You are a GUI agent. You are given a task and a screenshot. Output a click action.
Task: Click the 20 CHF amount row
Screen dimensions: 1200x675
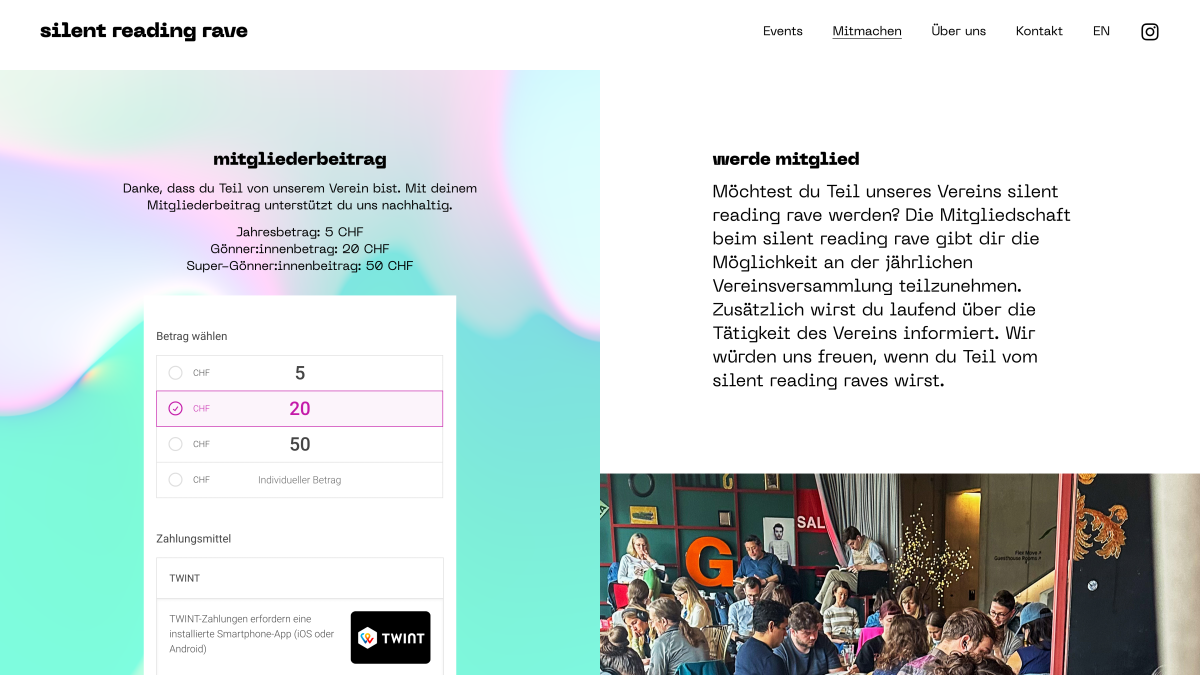pyautogui.click(x=300, y=408)
